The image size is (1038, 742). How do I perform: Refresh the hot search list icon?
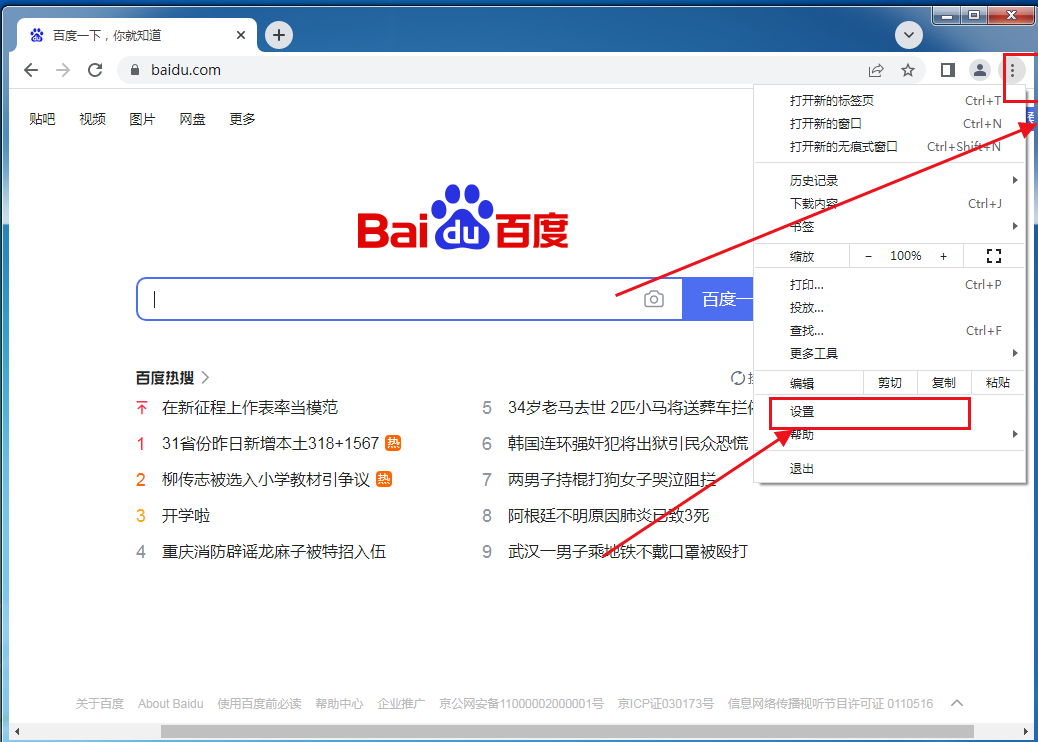[x=737, y=378]
